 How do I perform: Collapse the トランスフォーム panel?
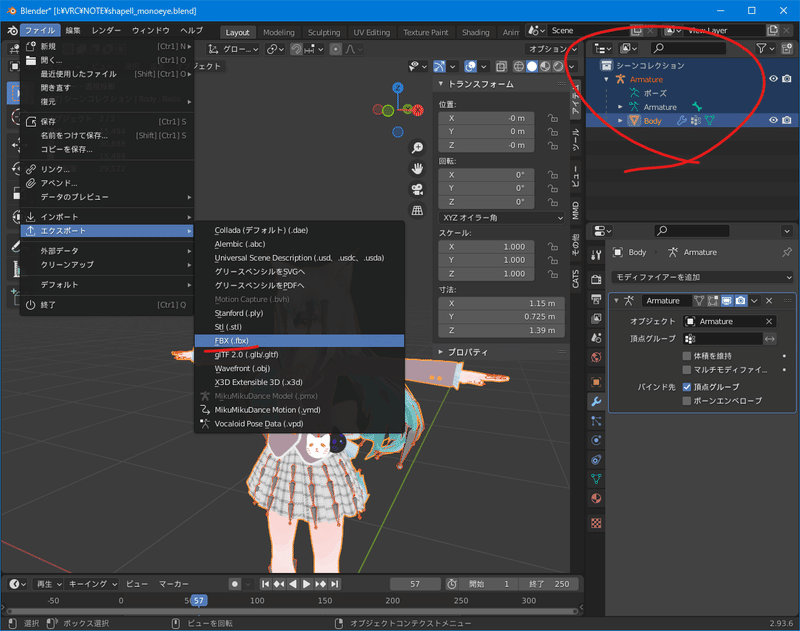pos(441,84)
